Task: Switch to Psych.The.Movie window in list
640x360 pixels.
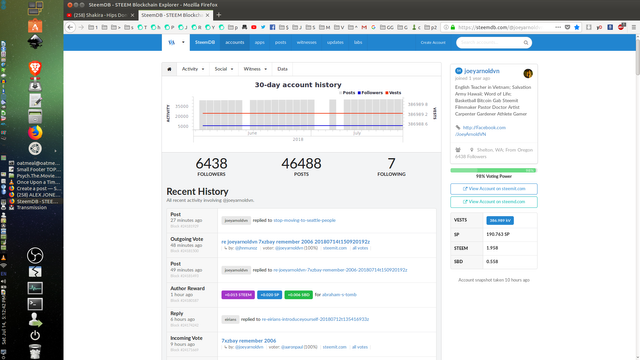Action: click(35, 176)
